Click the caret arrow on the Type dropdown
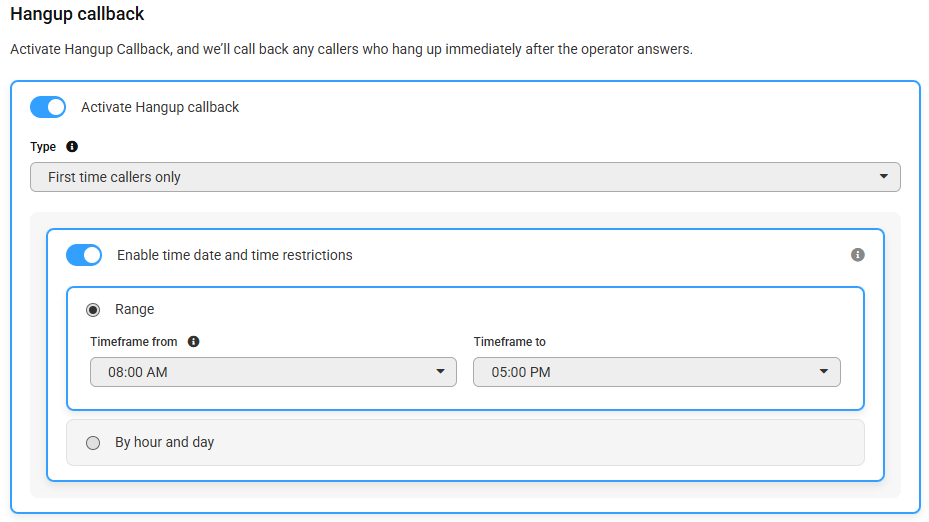Screen dimensions: 929x522 tap(883, 177)
